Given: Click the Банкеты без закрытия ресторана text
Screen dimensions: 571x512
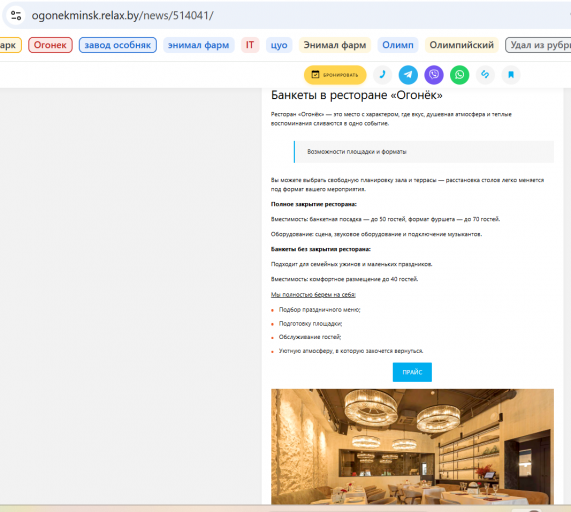Looking at the screenshot, I should coord(320,249).
